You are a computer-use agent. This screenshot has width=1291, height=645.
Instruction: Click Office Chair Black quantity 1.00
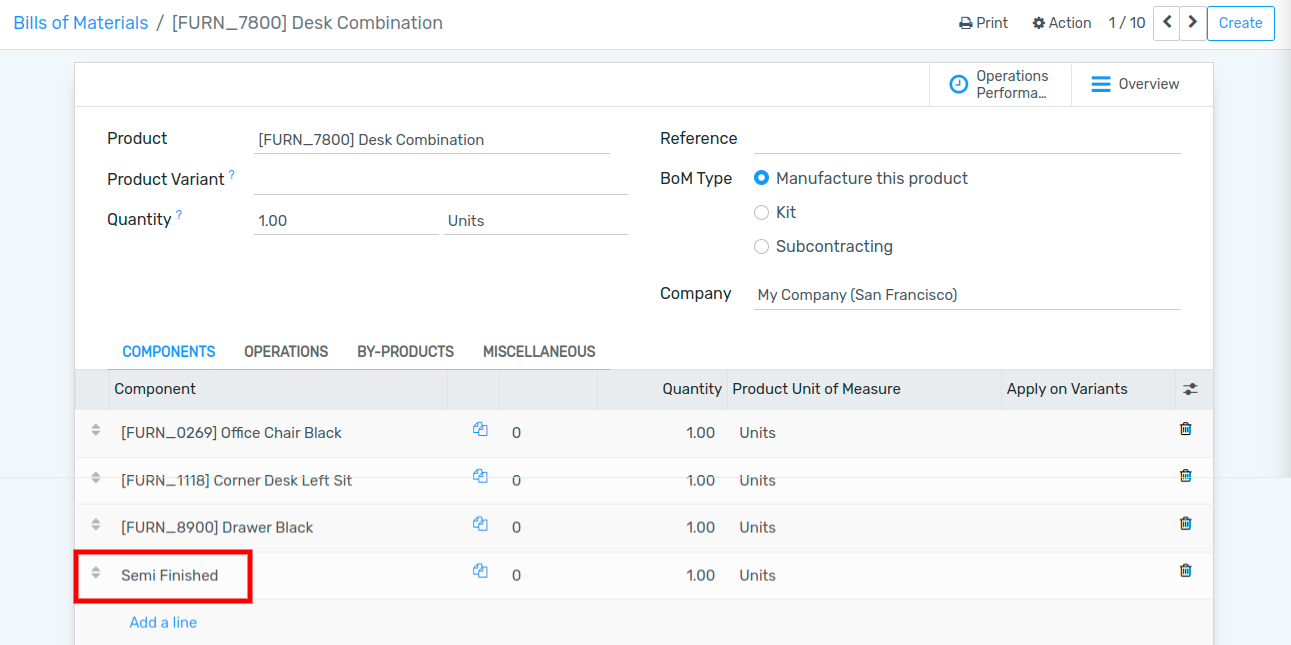[700, 433]
